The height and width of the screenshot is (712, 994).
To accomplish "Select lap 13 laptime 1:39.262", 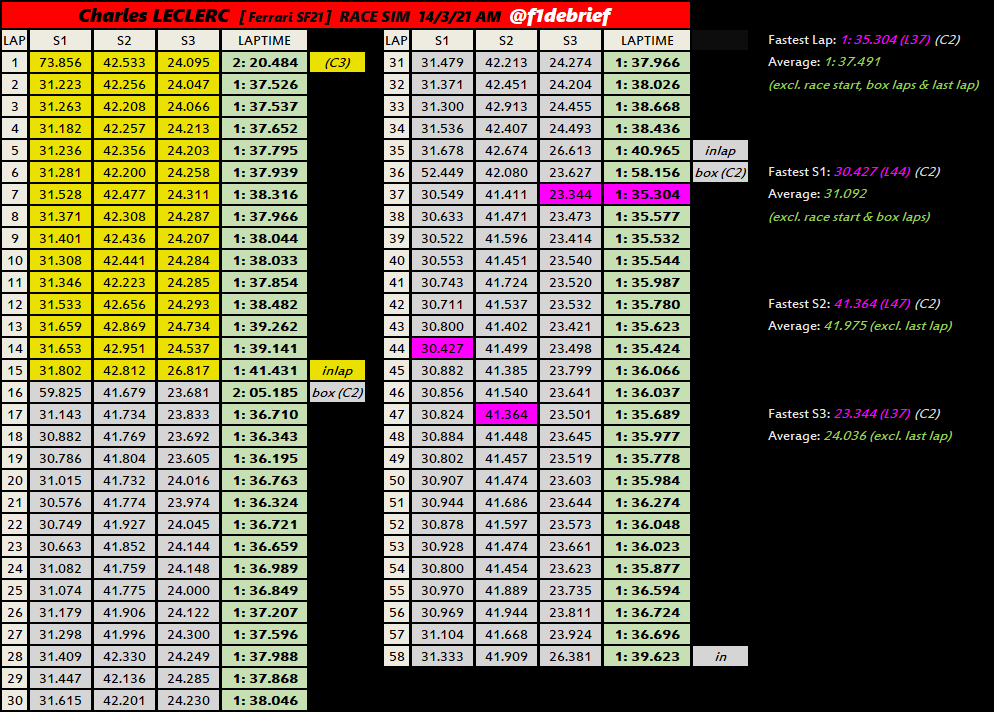I will click(264, 327).
